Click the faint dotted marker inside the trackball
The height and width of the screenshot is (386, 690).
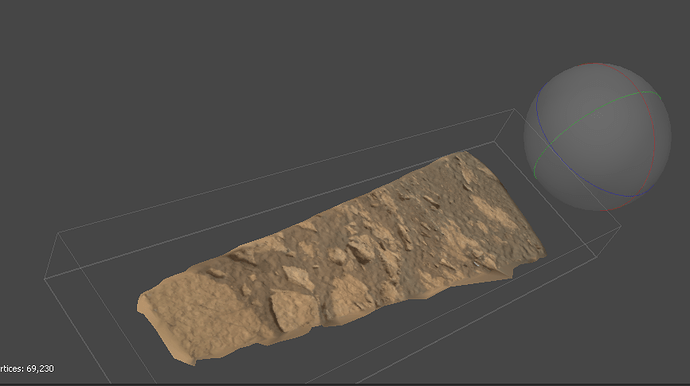[x=598, y=114]
